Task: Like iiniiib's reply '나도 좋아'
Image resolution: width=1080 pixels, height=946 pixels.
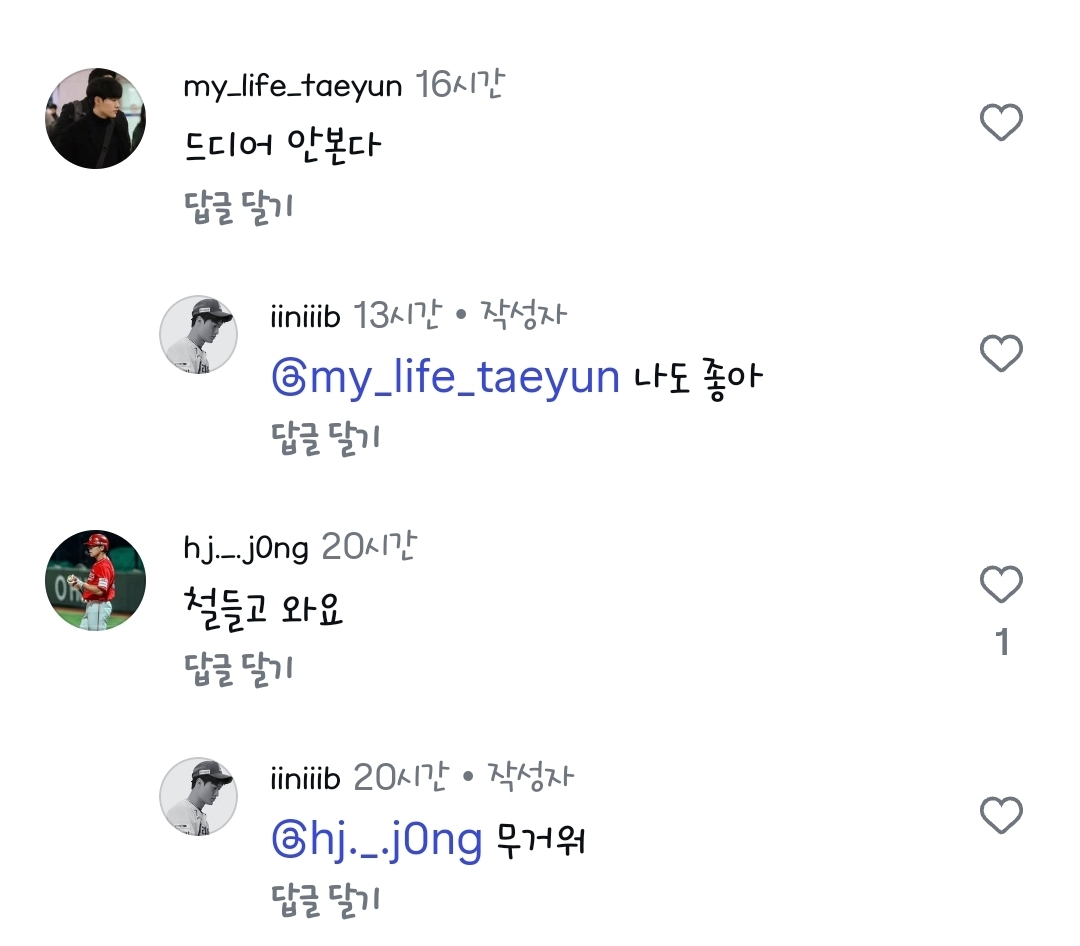Action: click(1001, 354)
